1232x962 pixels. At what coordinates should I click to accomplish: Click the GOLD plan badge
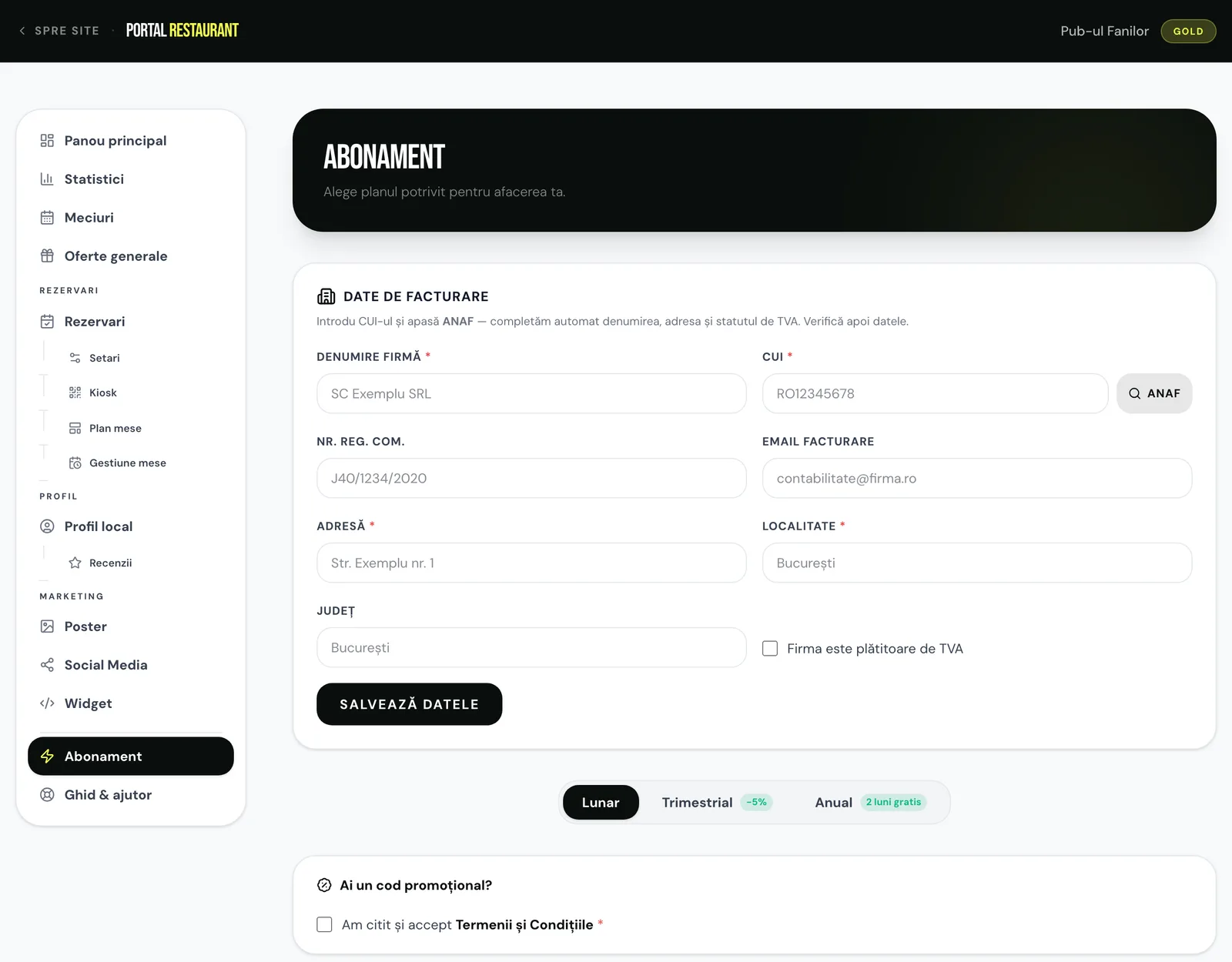point(1188,31)
